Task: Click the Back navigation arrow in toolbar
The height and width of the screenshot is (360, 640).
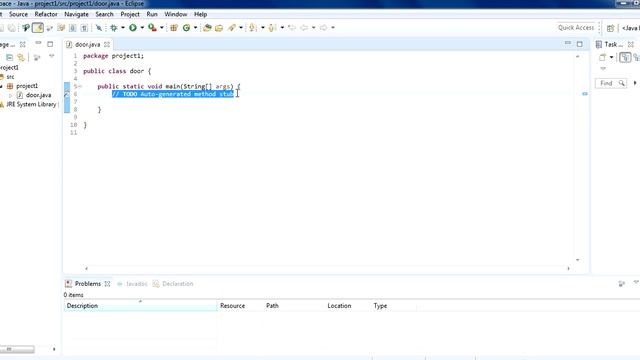Action: coord(304,28)
